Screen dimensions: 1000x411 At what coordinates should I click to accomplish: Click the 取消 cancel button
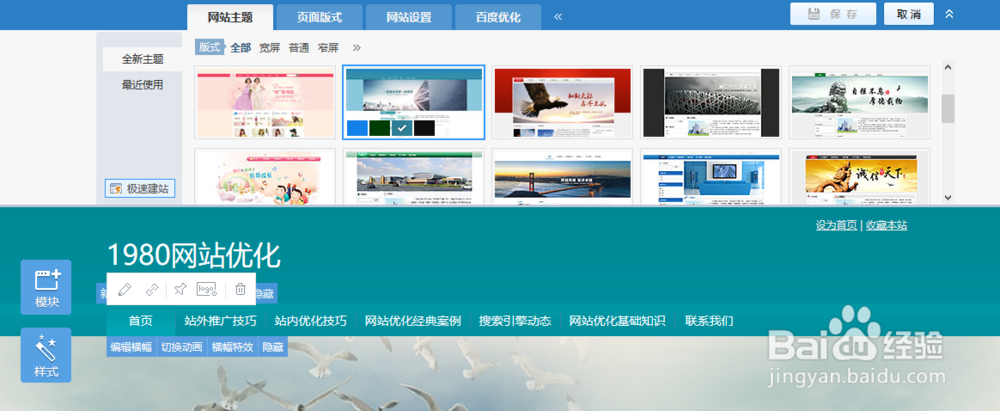909,14
